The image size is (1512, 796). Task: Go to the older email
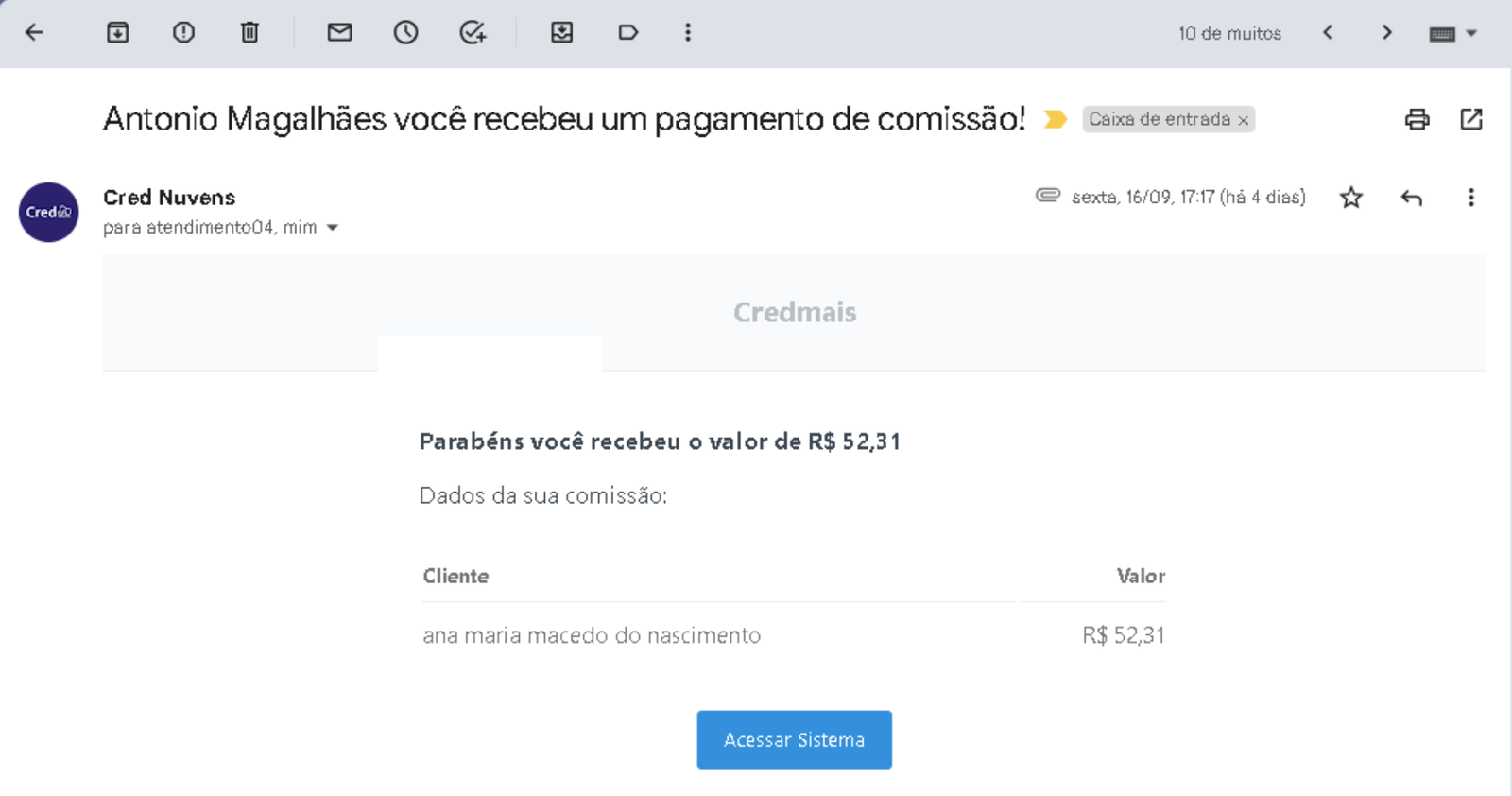coord(1386,33)
